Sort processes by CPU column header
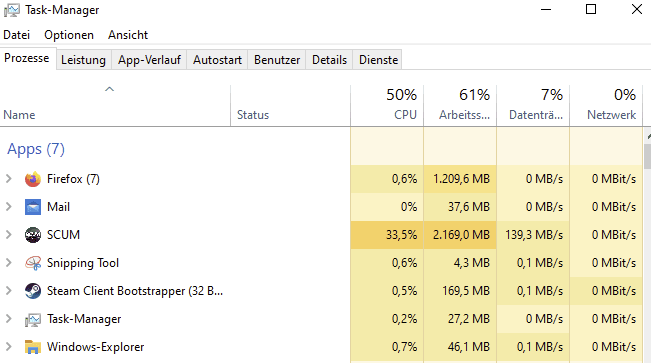 click(x=387, y=105)
